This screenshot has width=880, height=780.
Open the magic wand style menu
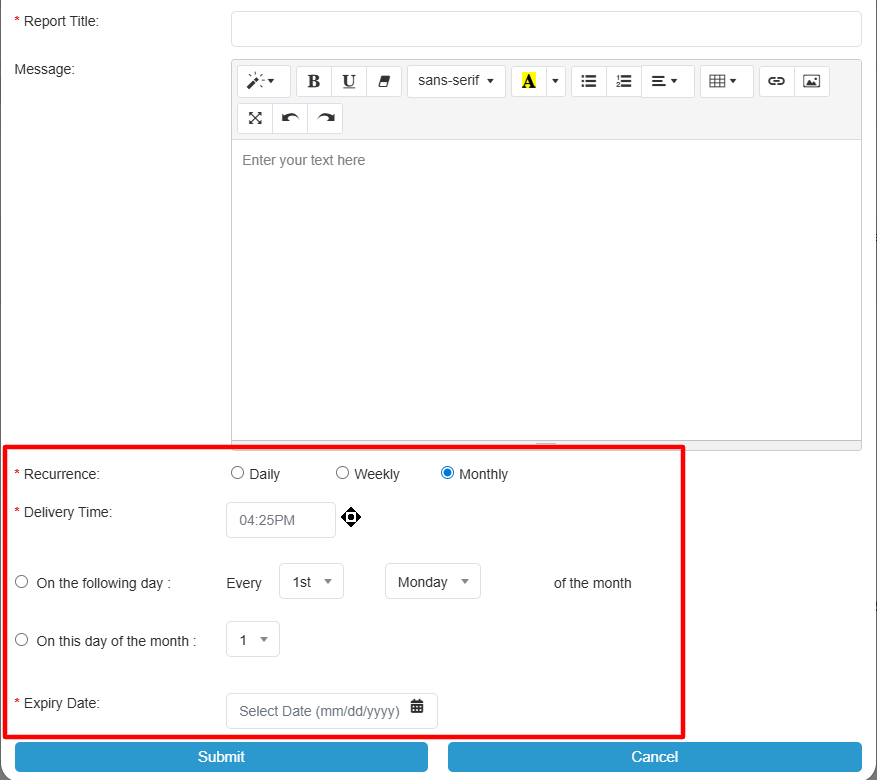point(263,82)
